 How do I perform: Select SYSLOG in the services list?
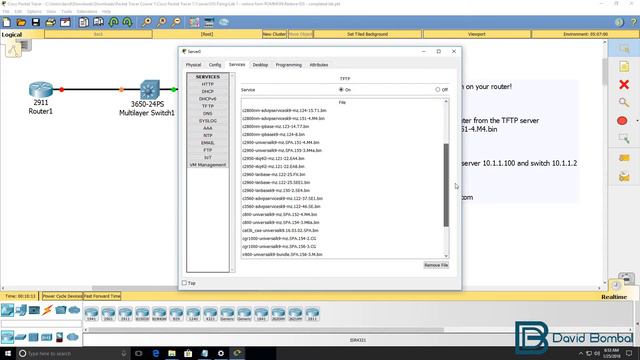tap(208, 121)
